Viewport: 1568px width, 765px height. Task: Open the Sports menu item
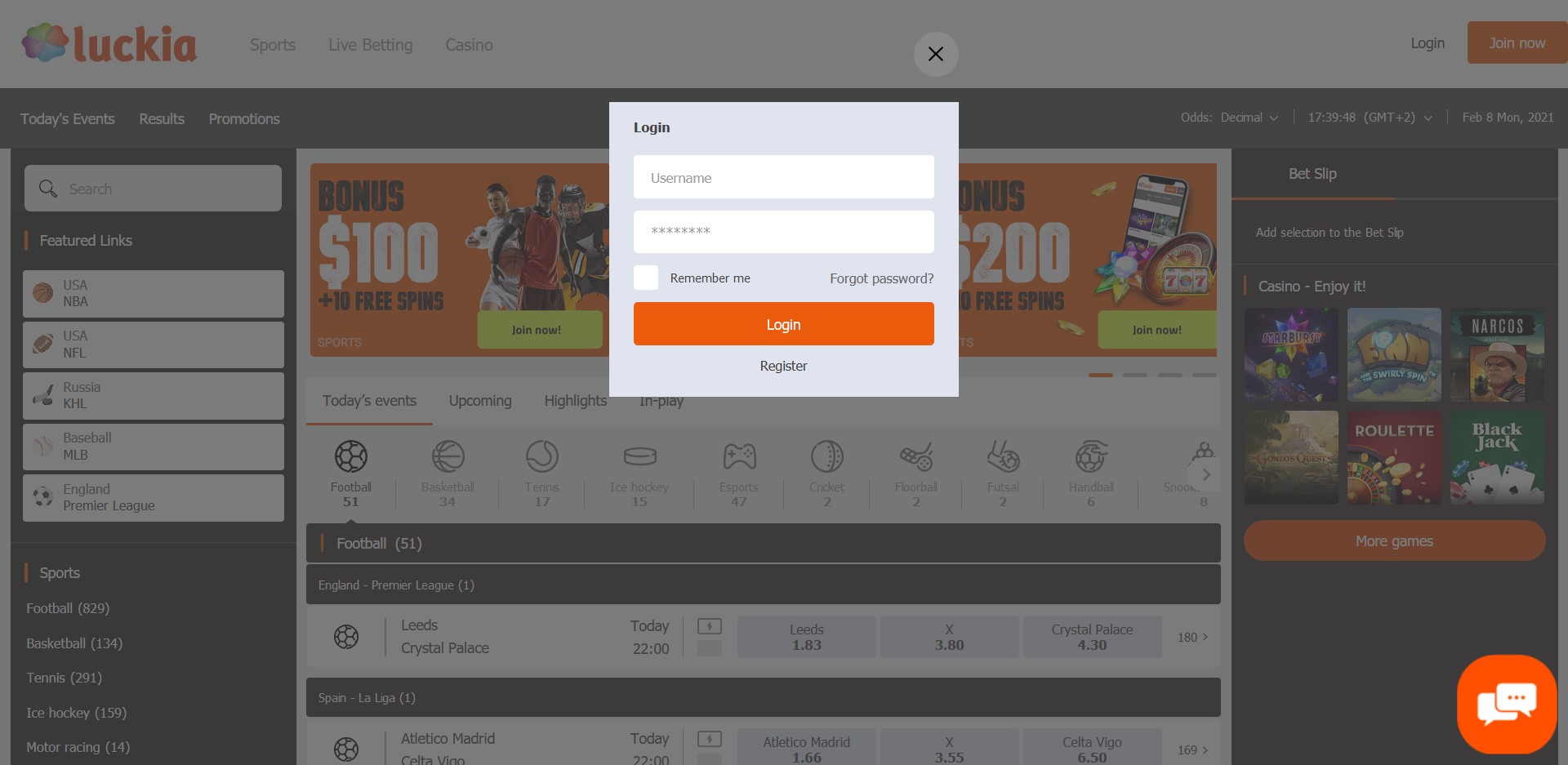(273, 45)
